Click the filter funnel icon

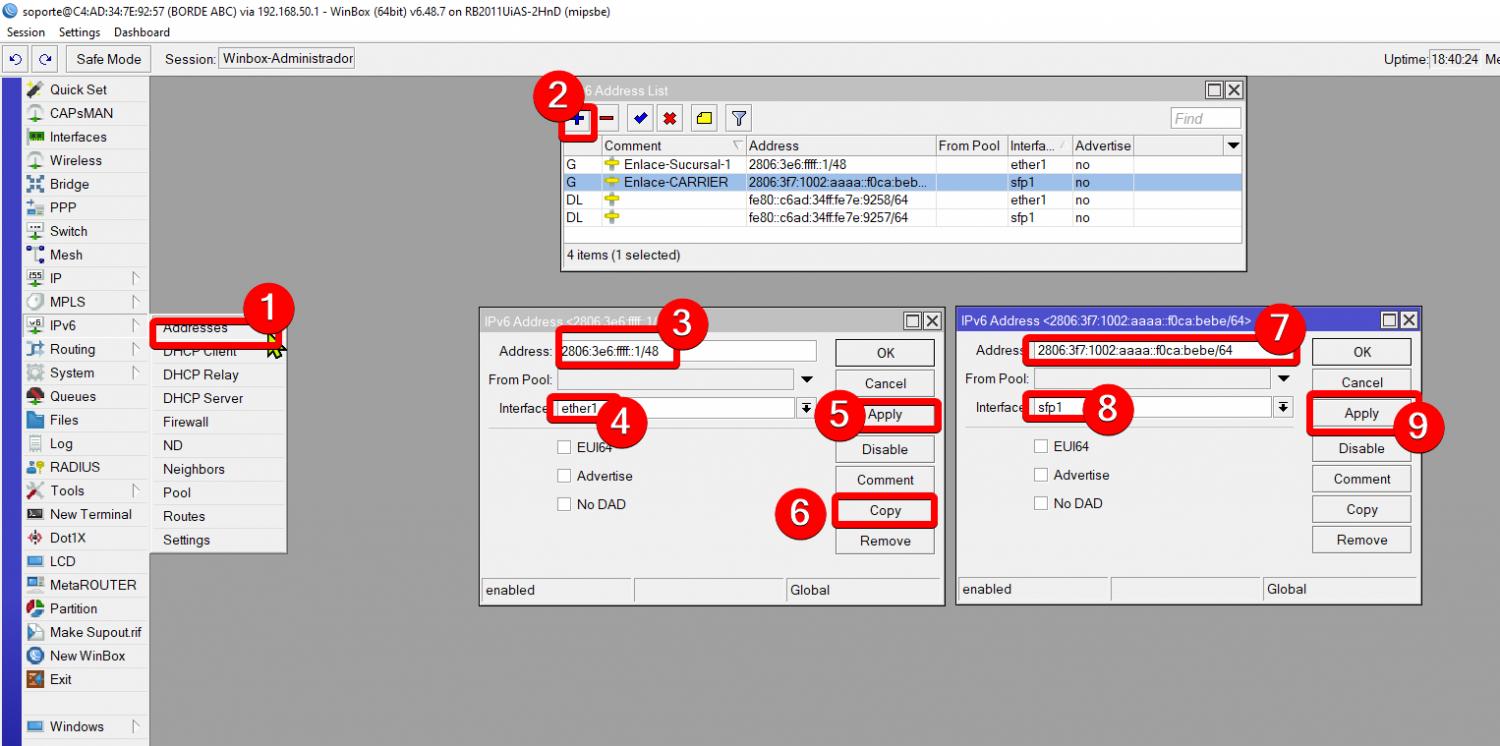point(738,119)
